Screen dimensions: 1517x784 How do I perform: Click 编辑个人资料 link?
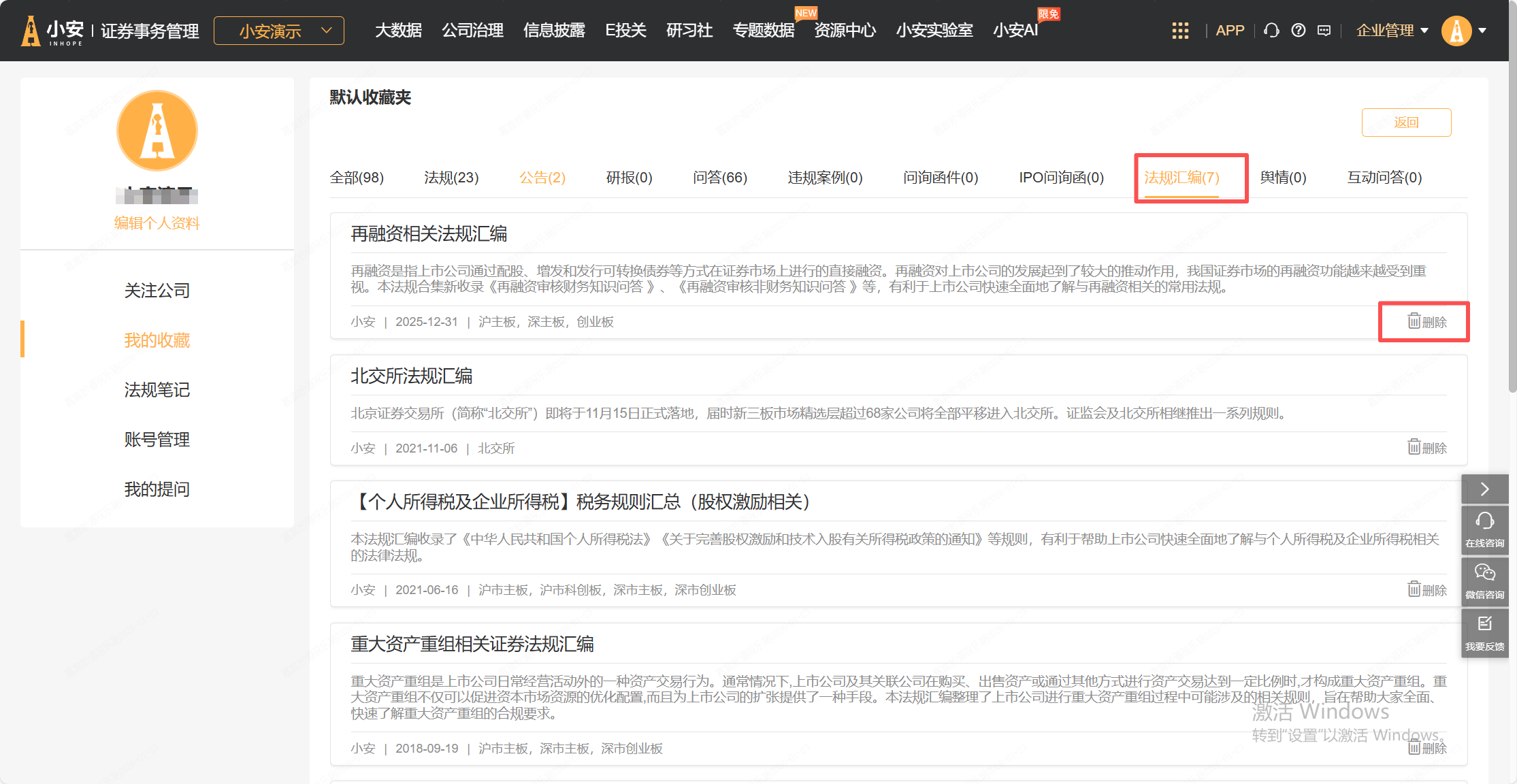(x=157, y=223)
